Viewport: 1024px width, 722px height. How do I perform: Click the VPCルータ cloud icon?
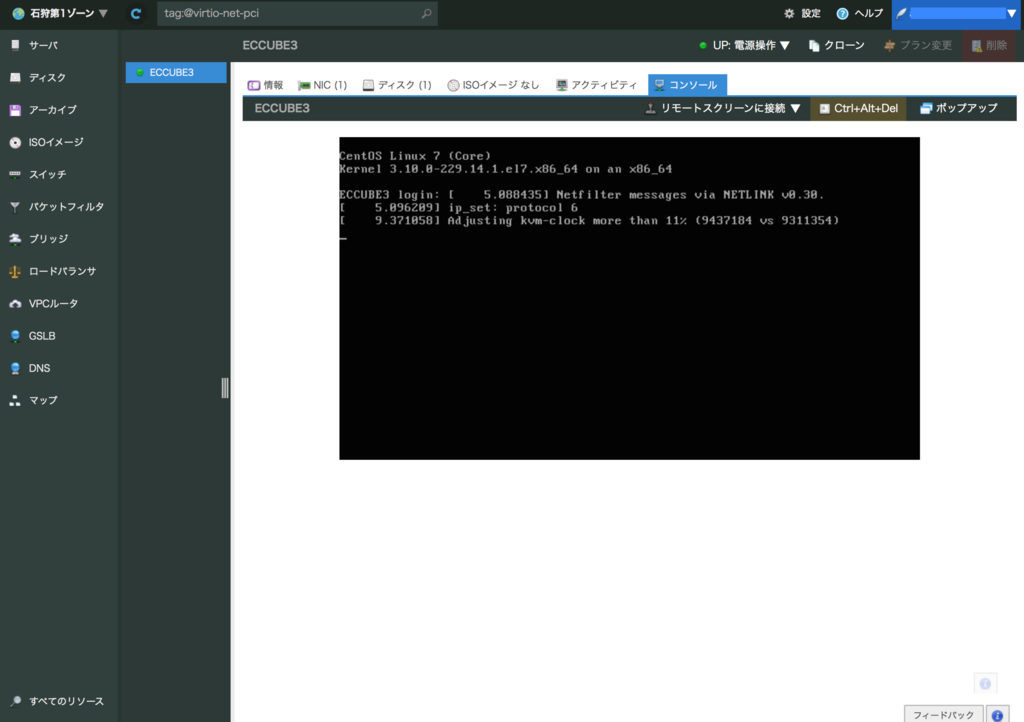(x=15, y=304)
